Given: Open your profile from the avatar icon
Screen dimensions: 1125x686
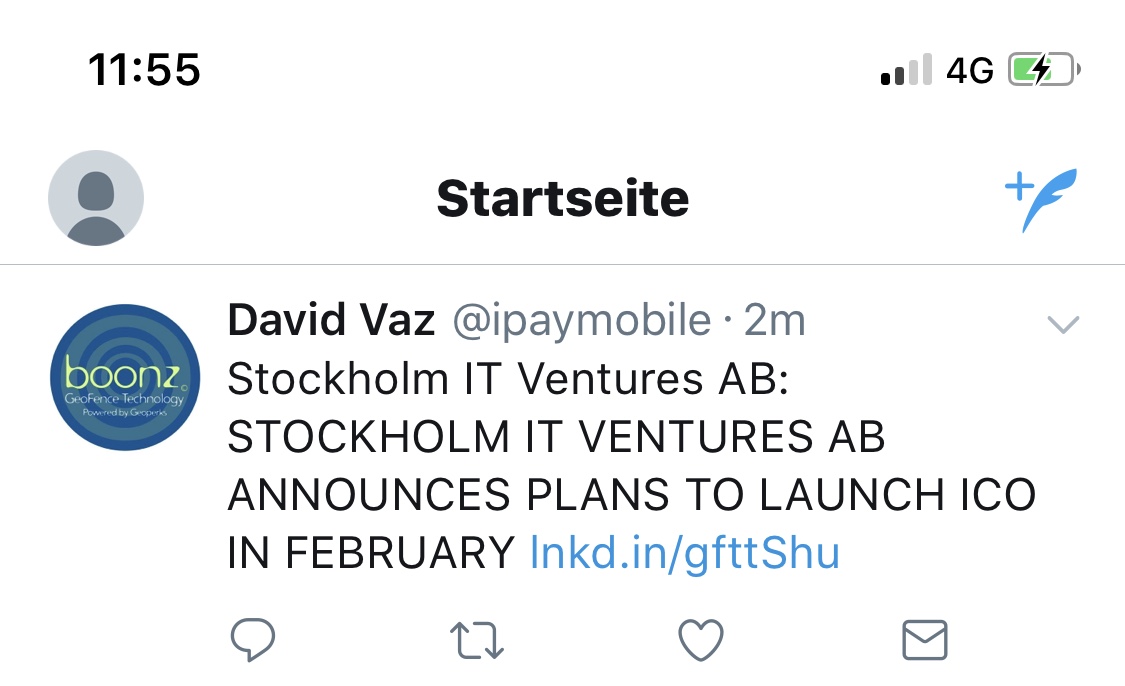Looking at the screenshot, I should pos(95,197).
